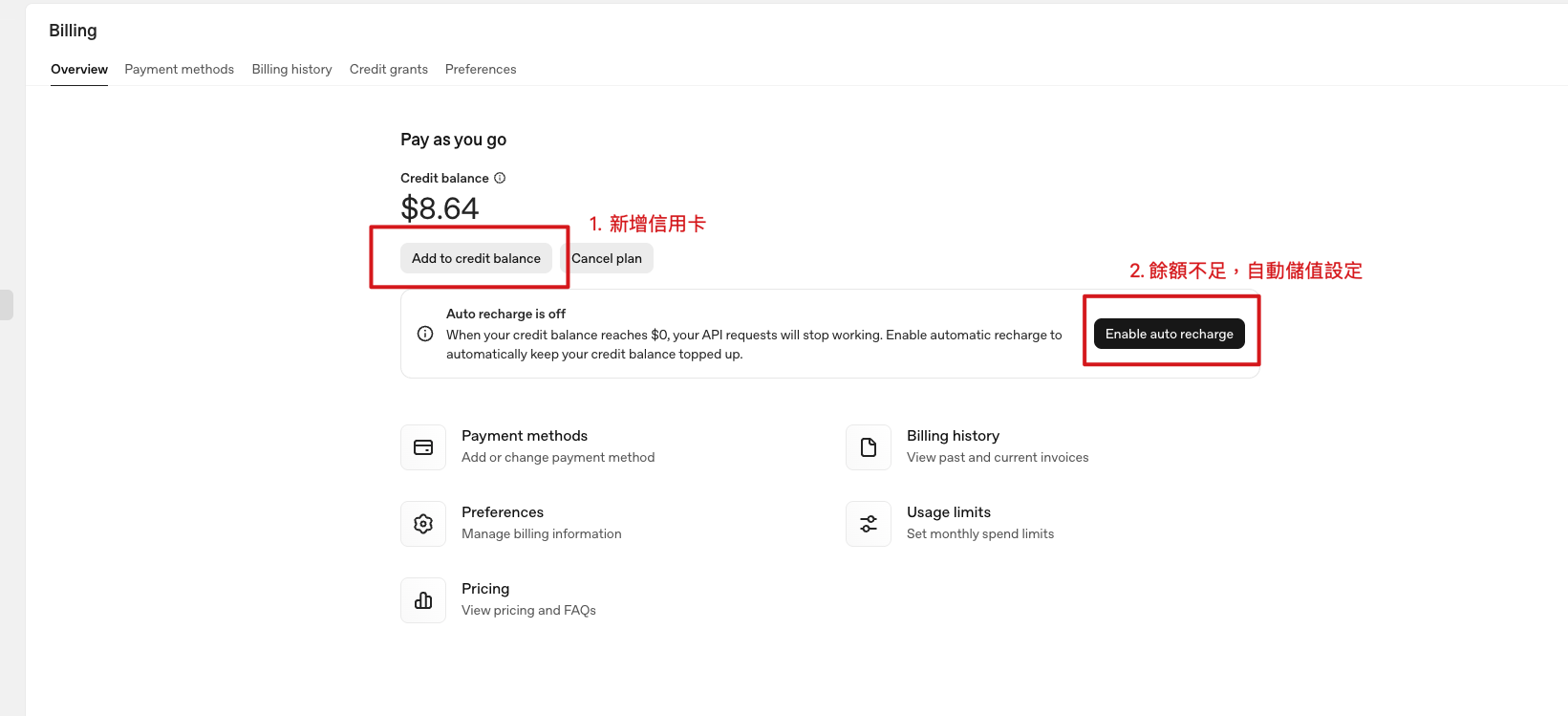Open the Billing history tab

click(x=291, y=70)
